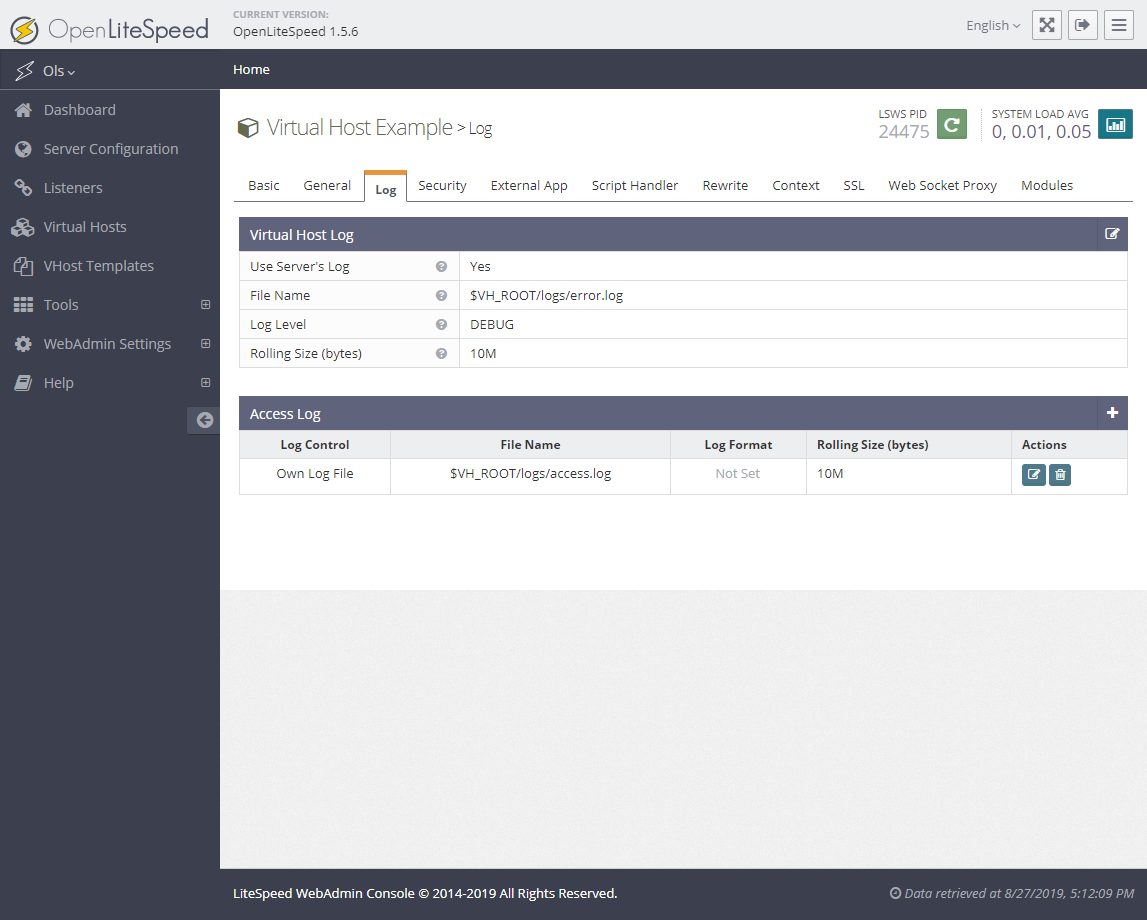The height and width of the screenshot is (920, 1147).
Task: Click the $VH_ROOT/logs/error.log value
Action: point(546,295)
